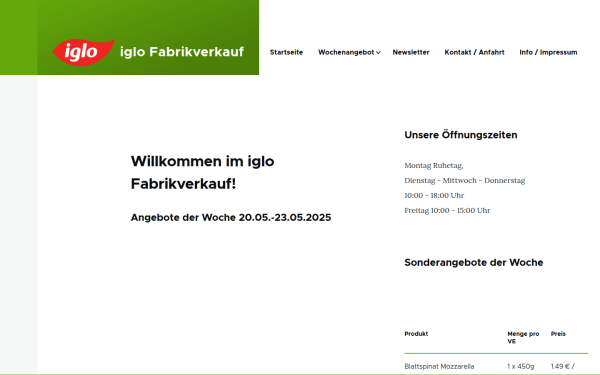Screen dimensions: 600x375
Task: Click Freitag 10:00 - 15:00 Uhr text
Action: tap(447, 210)
